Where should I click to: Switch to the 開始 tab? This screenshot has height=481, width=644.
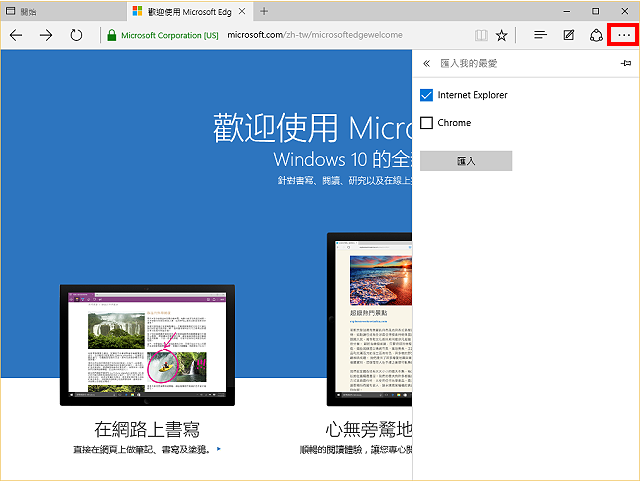pyautogui.click(x=64, y=12)
